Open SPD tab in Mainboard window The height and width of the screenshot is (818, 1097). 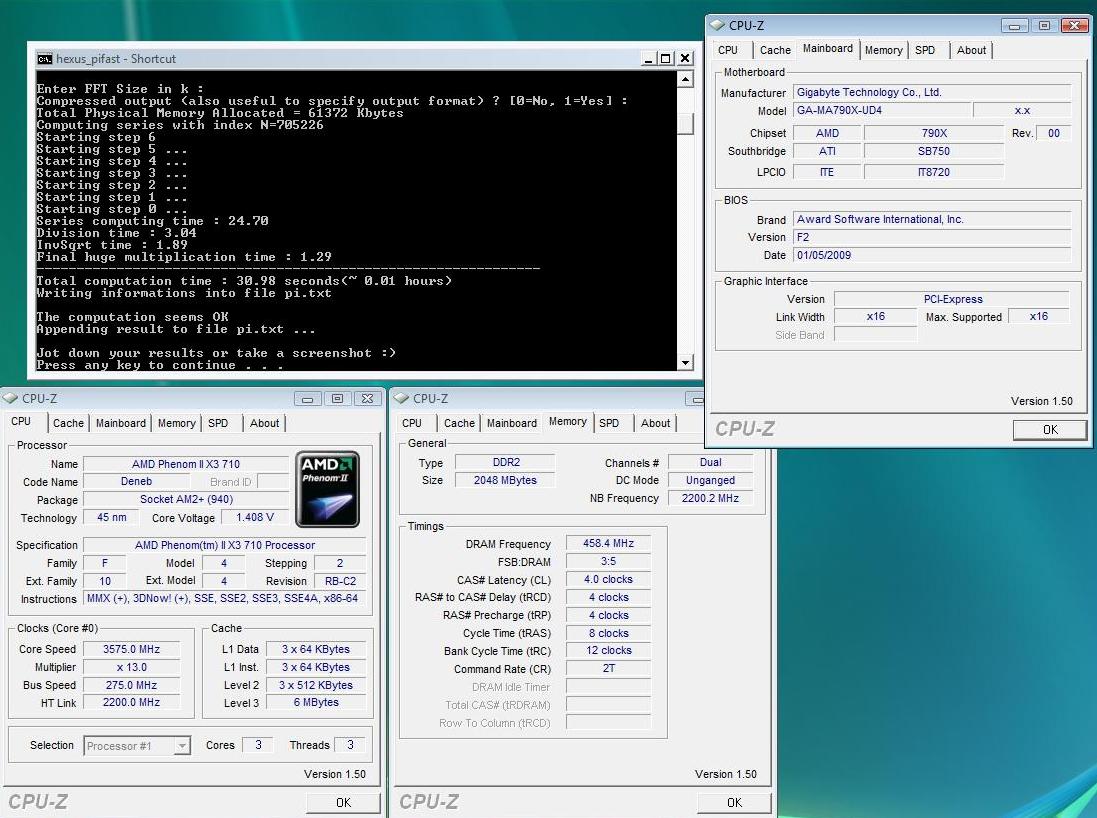925,50
